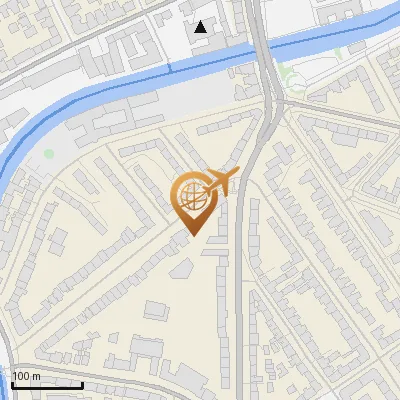400x400 pixels.
Task: Select the square building in the lower center
Action: coord(157,311)
